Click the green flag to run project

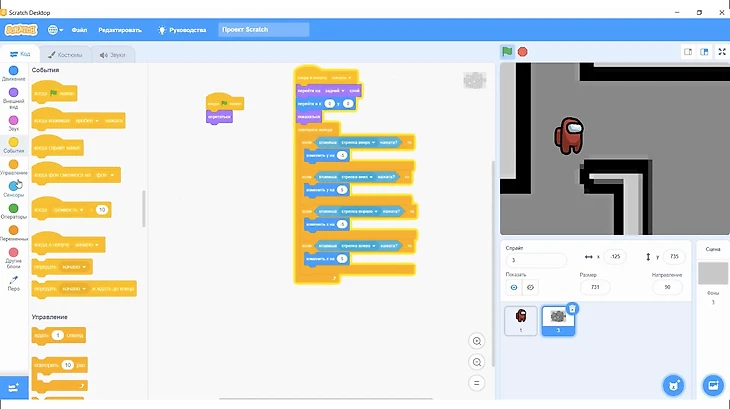507,52
